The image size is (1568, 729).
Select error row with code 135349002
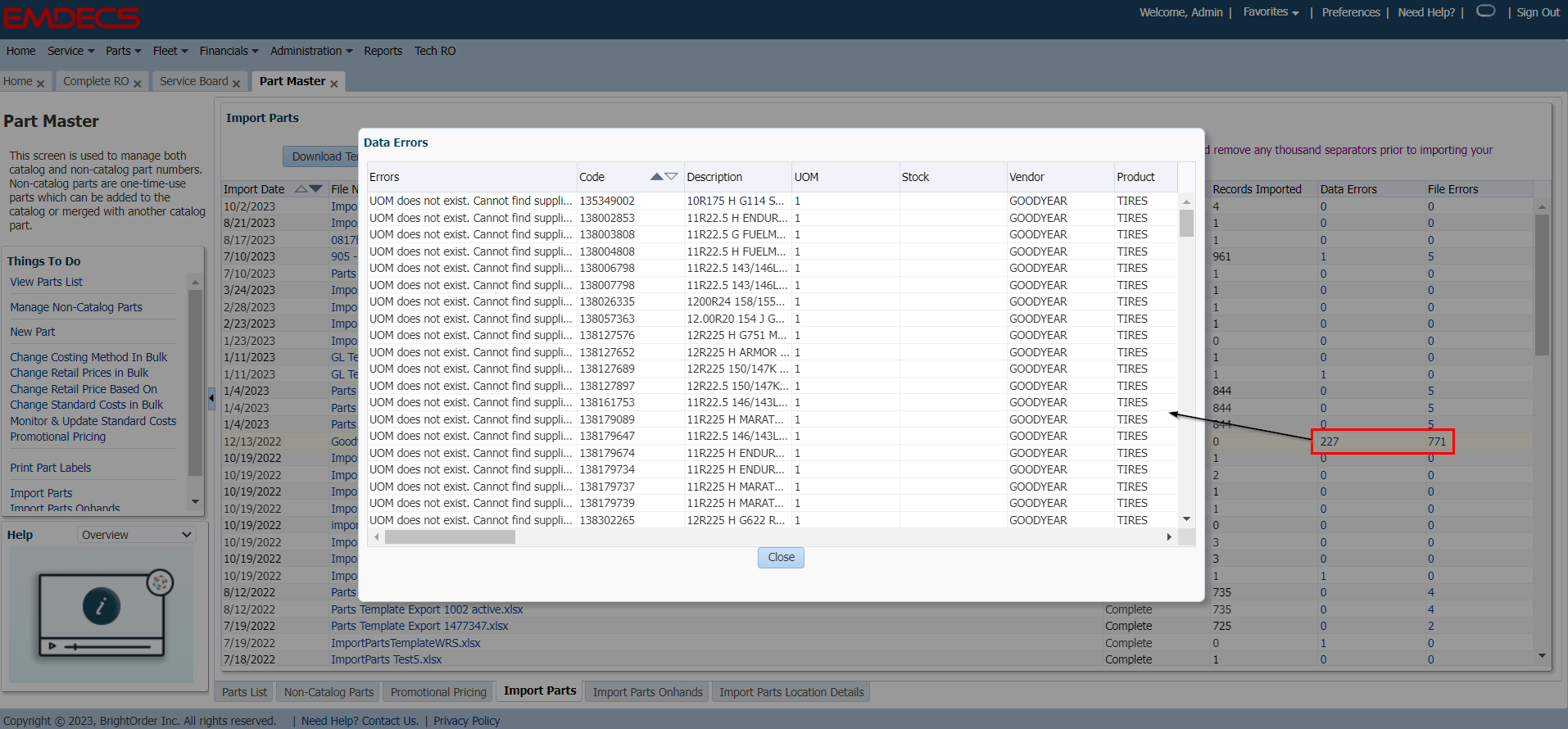773,201
